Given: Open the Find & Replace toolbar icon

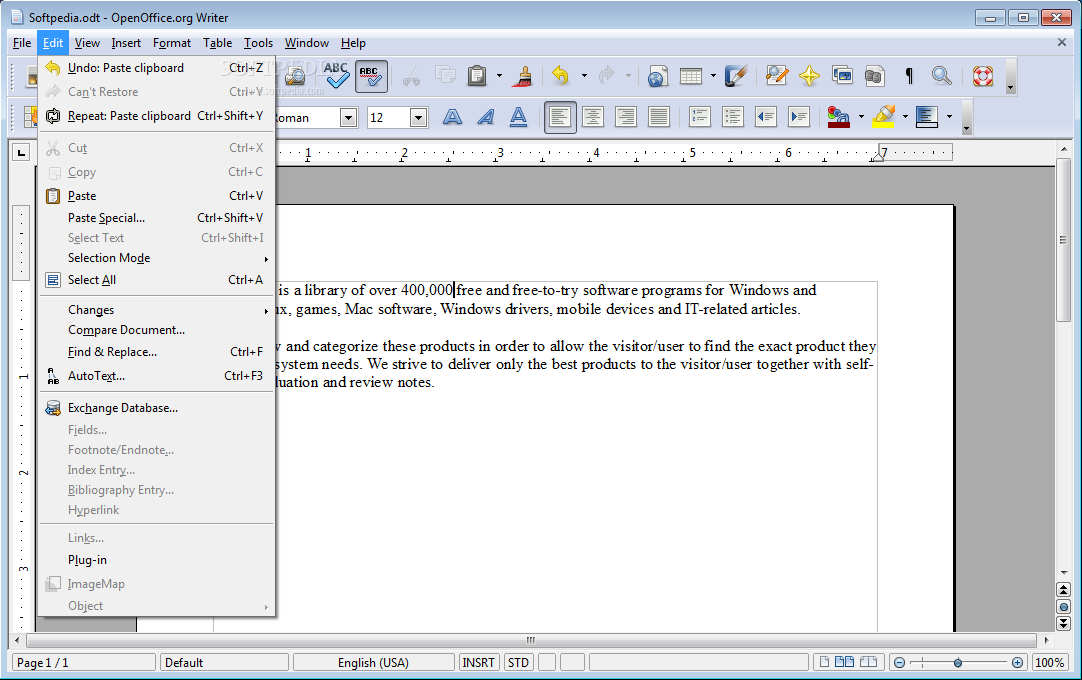Looking at the screenshot, I should [x=776, y=76].
